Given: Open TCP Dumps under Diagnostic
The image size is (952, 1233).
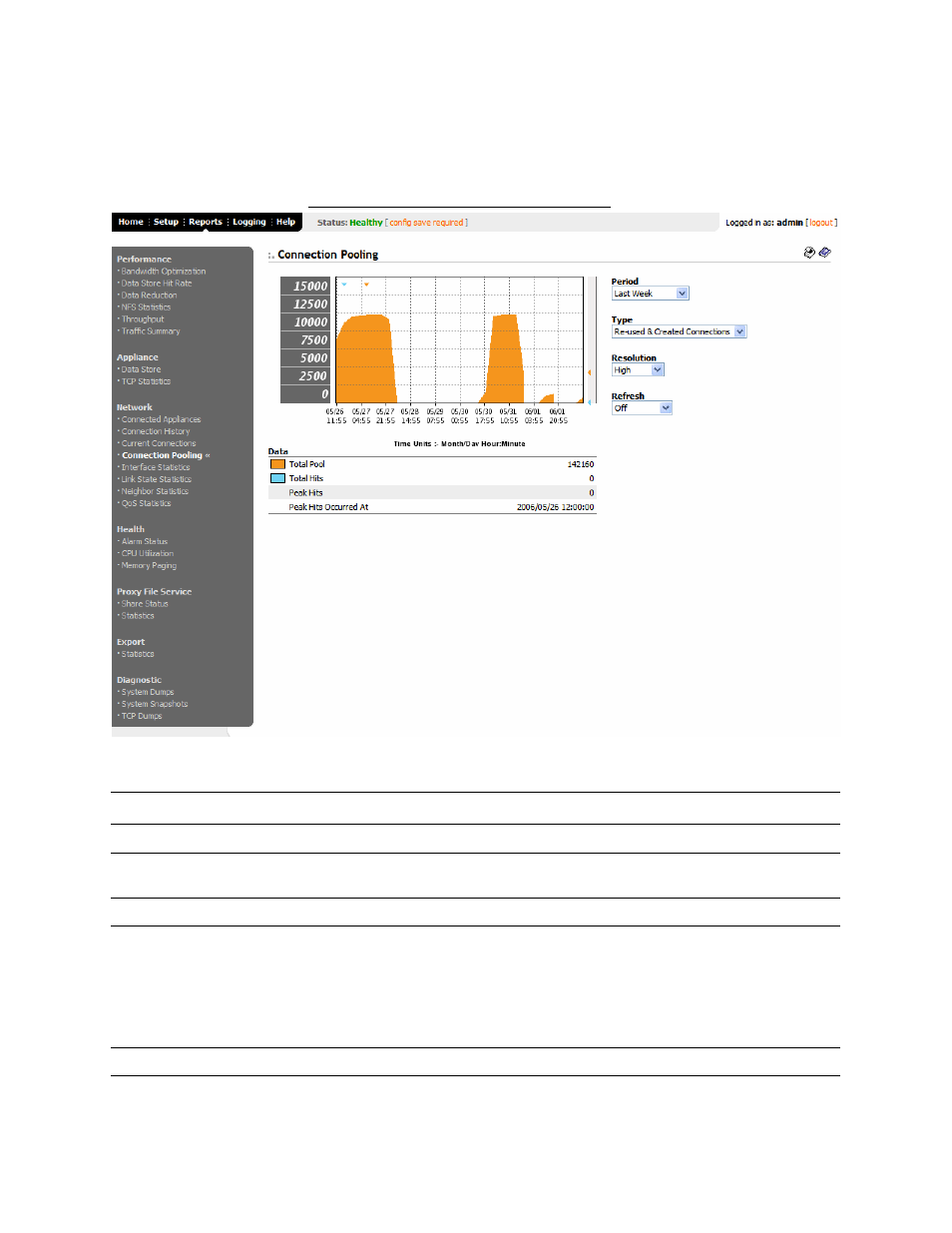Looking at the screenshot, I should coord(142,716).
